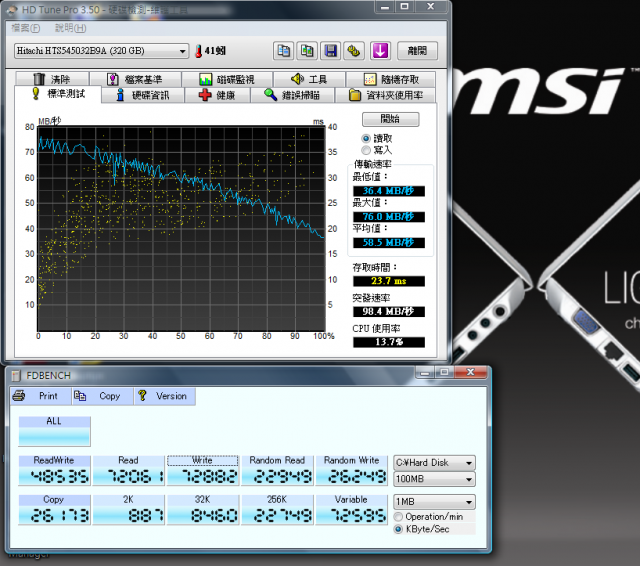Click the thermometer temperature icon
This screenshot has width=640, height=566.
[198, 51]
